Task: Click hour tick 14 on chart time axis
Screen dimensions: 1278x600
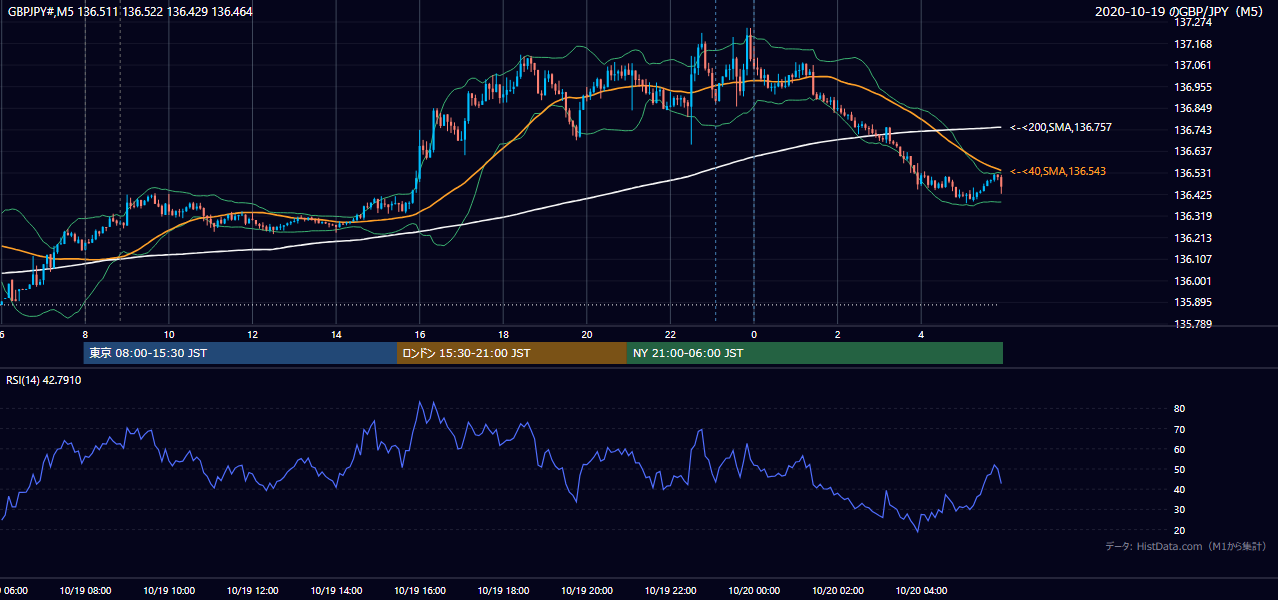Action: 336,334
